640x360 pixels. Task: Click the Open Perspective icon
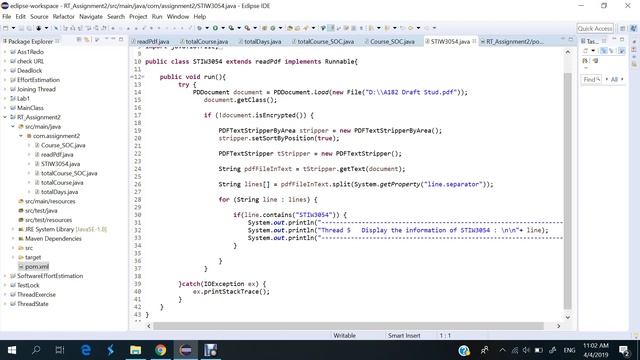[x=622, y=29]
